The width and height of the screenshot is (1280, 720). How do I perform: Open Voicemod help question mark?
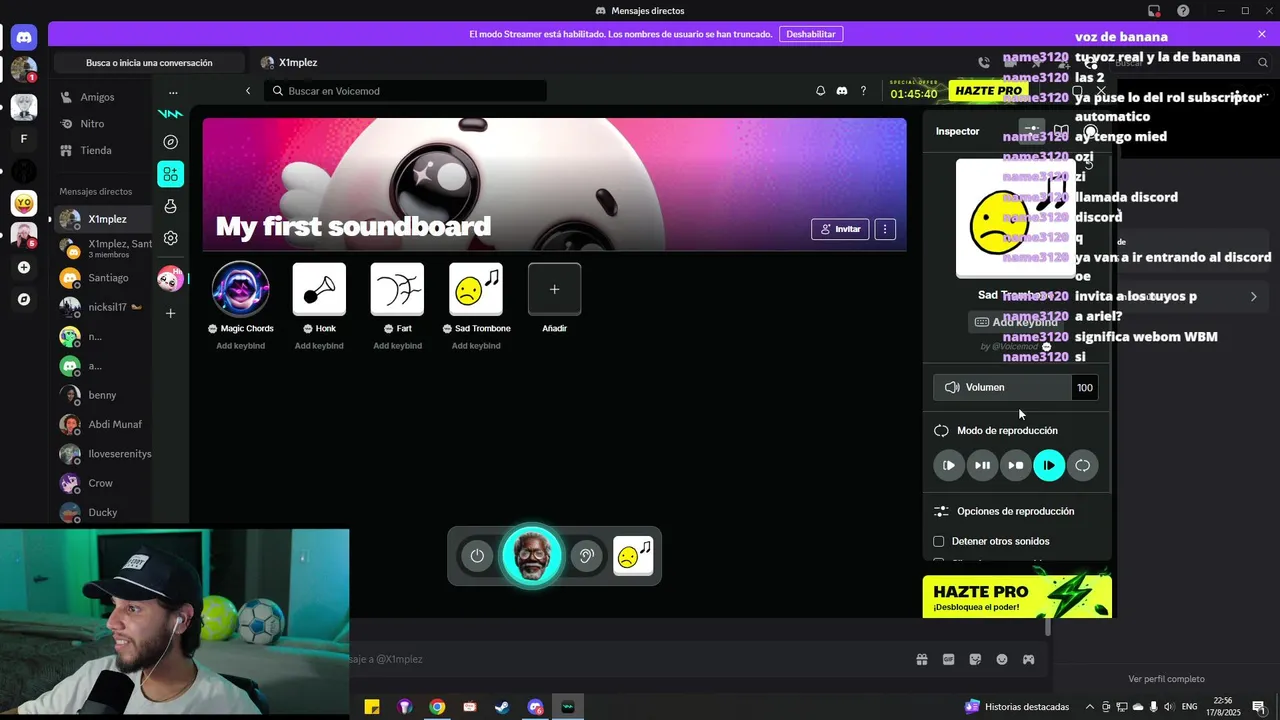863,91
